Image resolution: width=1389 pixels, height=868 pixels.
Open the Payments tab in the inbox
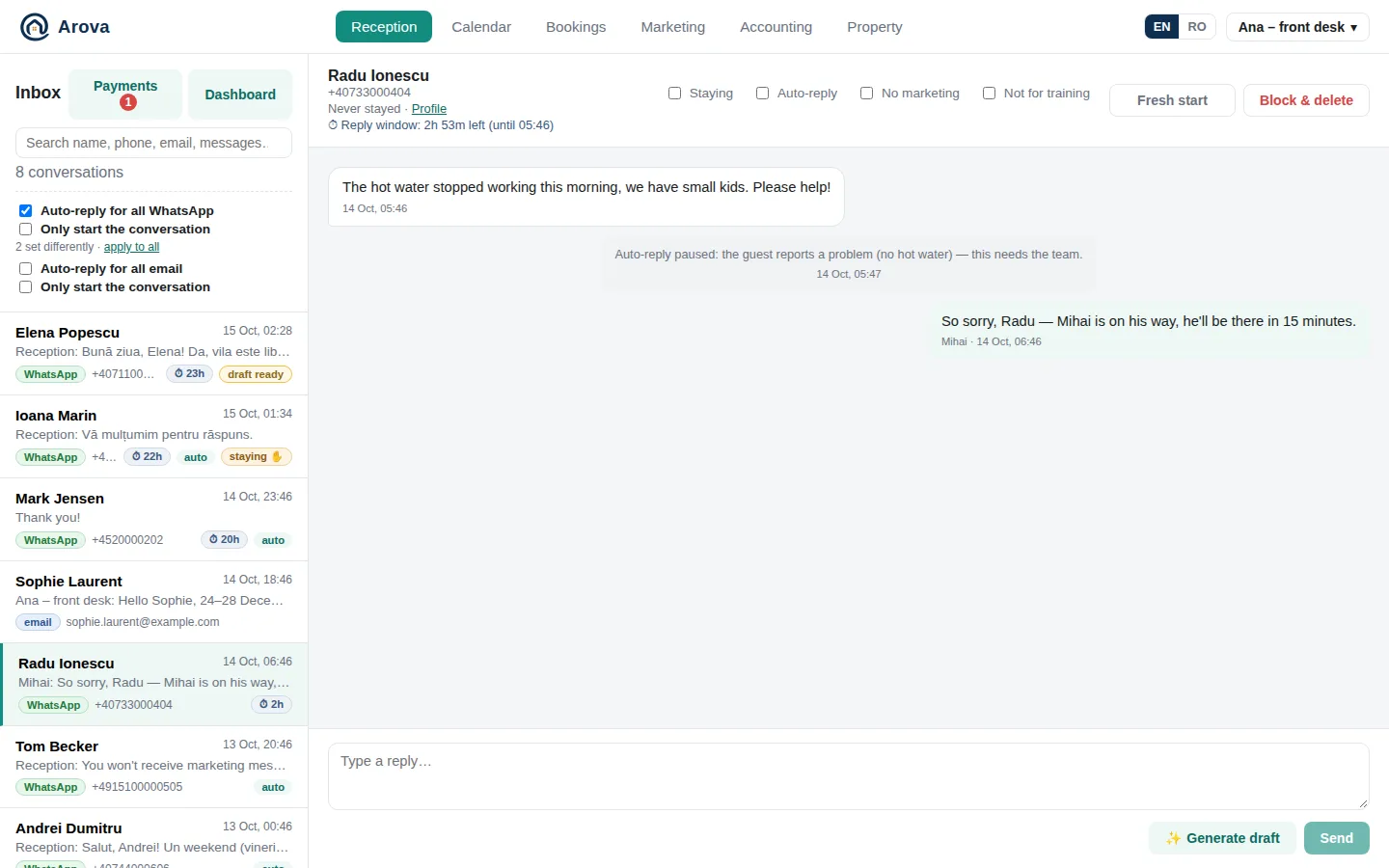coord(125,95)
